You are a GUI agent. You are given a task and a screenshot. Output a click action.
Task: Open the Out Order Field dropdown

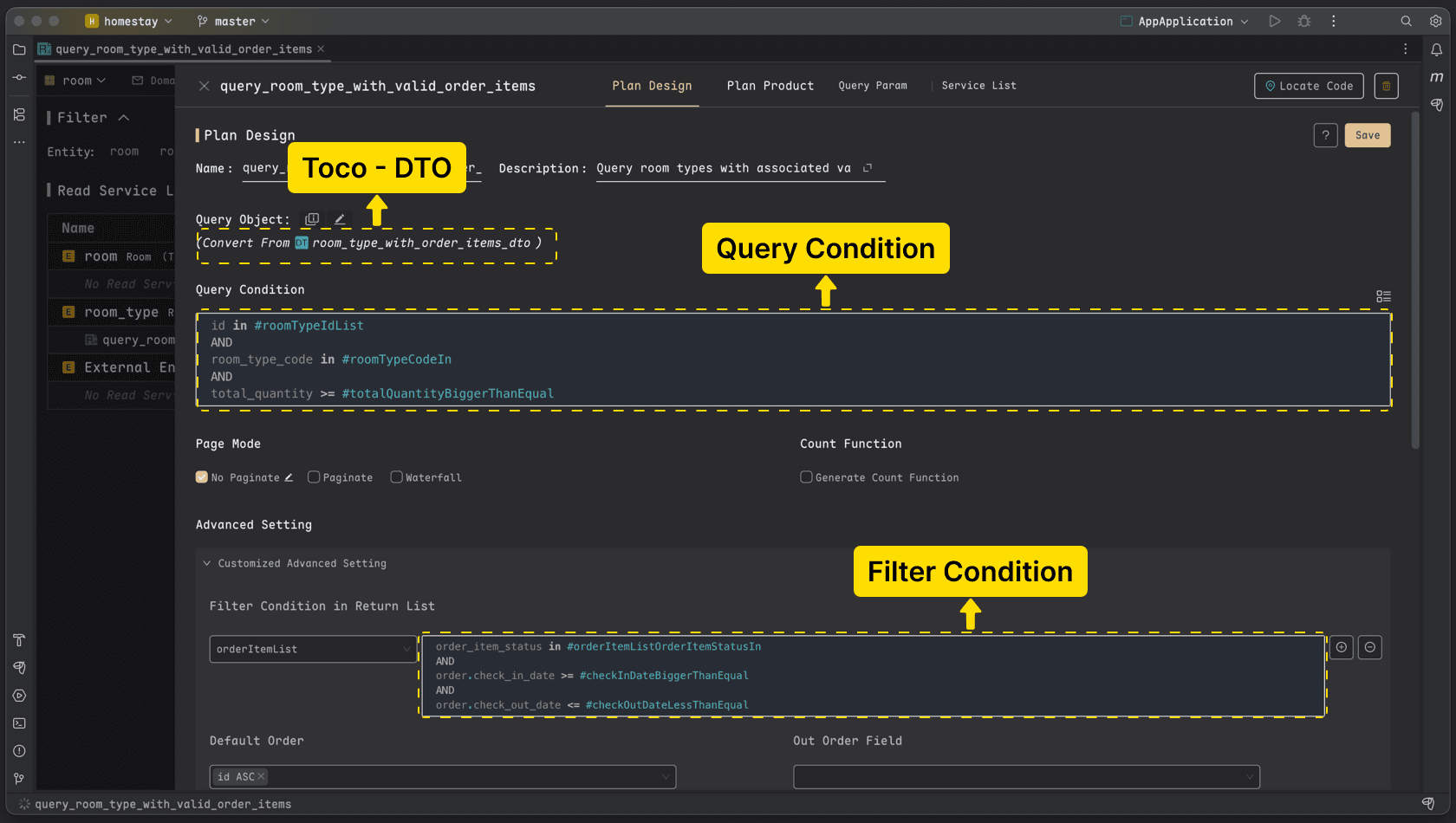click(1026, 777)
